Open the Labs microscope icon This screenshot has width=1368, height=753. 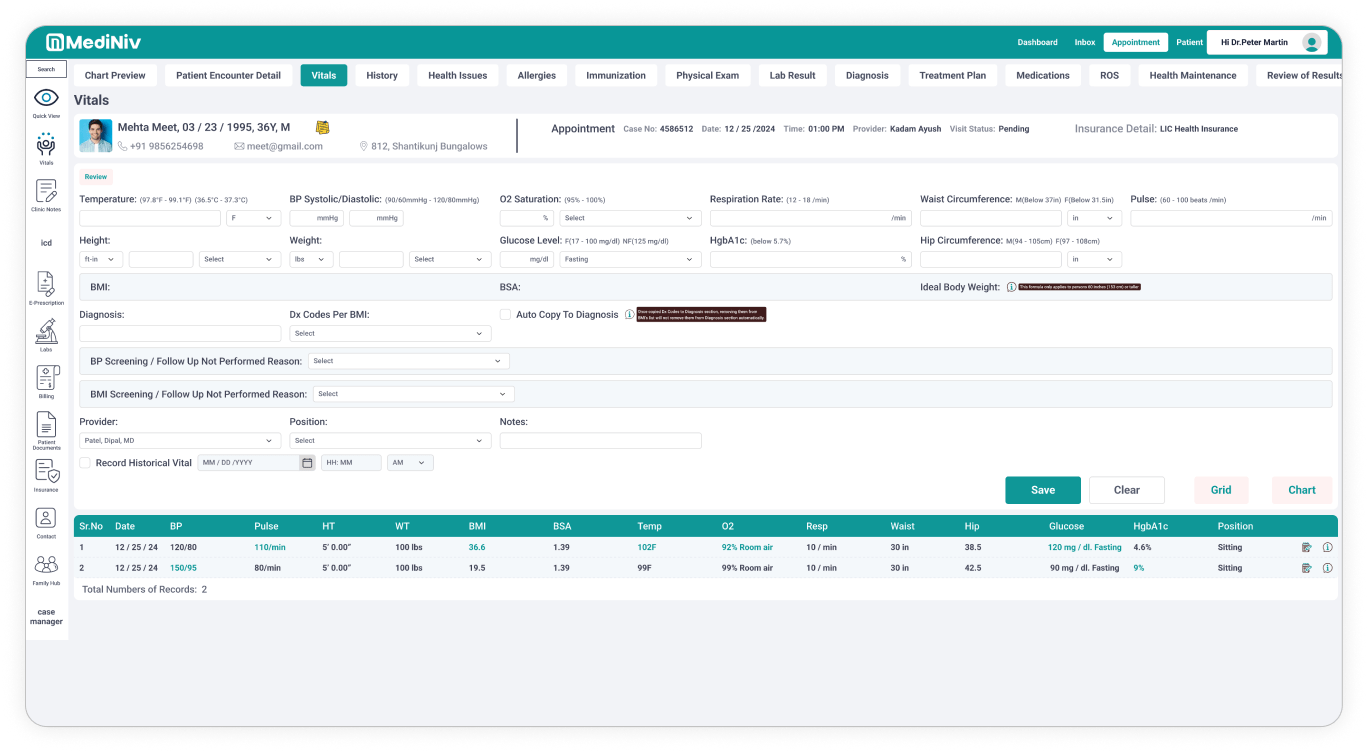[x=46, y=331]
